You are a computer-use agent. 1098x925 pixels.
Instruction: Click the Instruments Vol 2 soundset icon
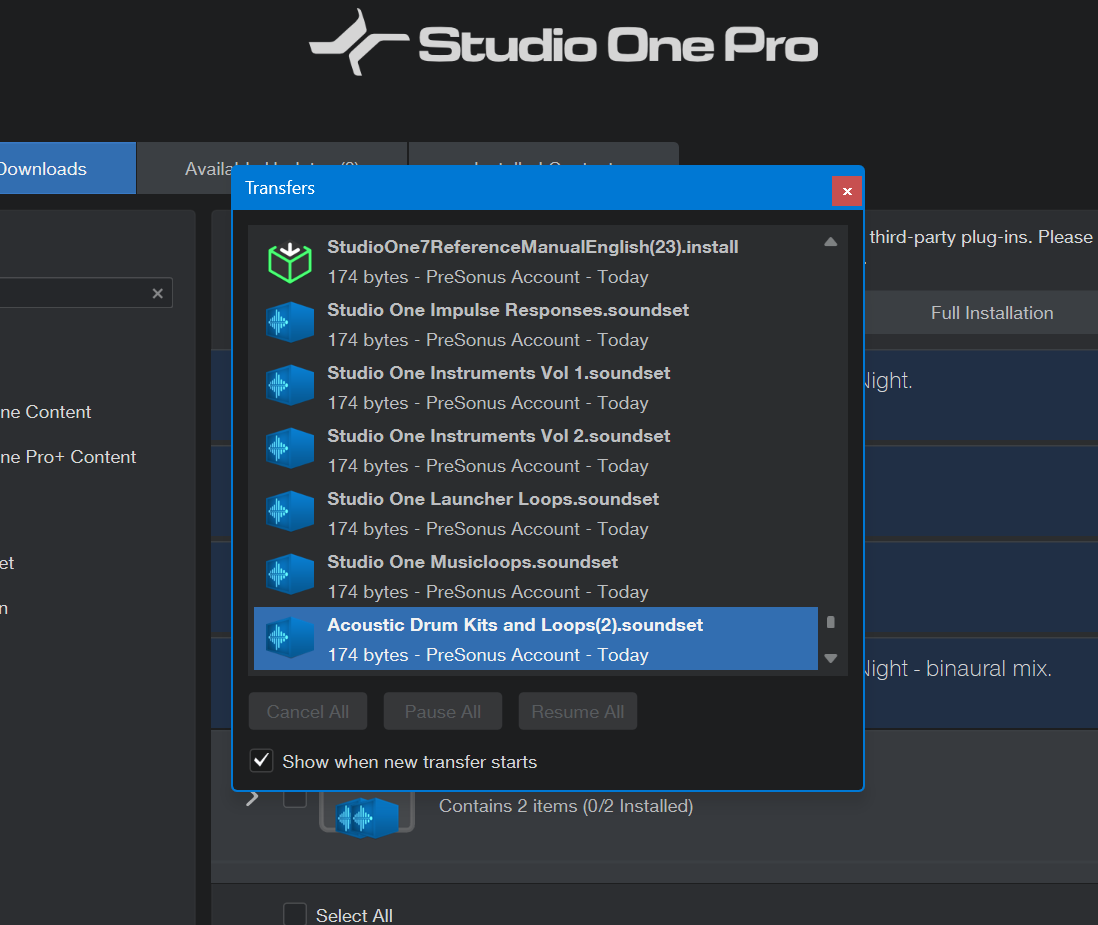[289, 448]
